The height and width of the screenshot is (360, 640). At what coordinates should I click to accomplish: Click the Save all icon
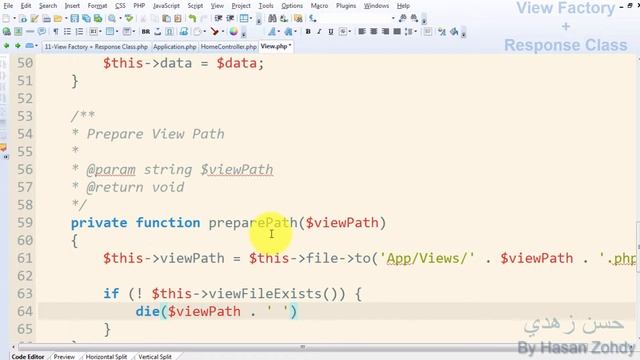[86, 18]
